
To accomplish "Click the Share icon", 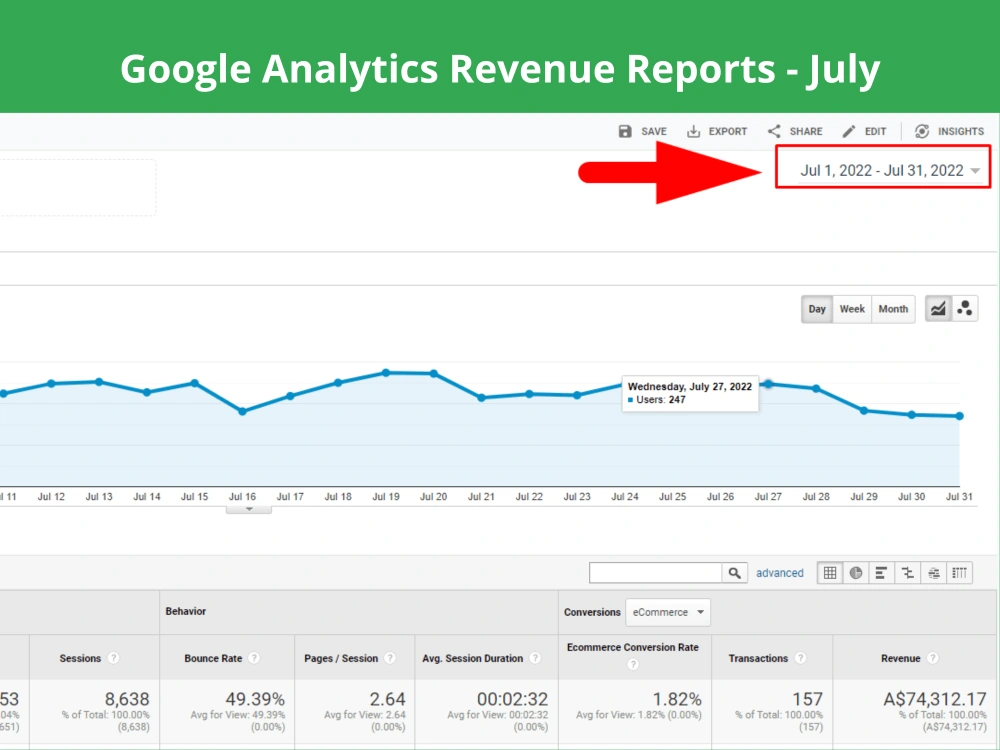I will pyautogui.click(x=774, y=131).
